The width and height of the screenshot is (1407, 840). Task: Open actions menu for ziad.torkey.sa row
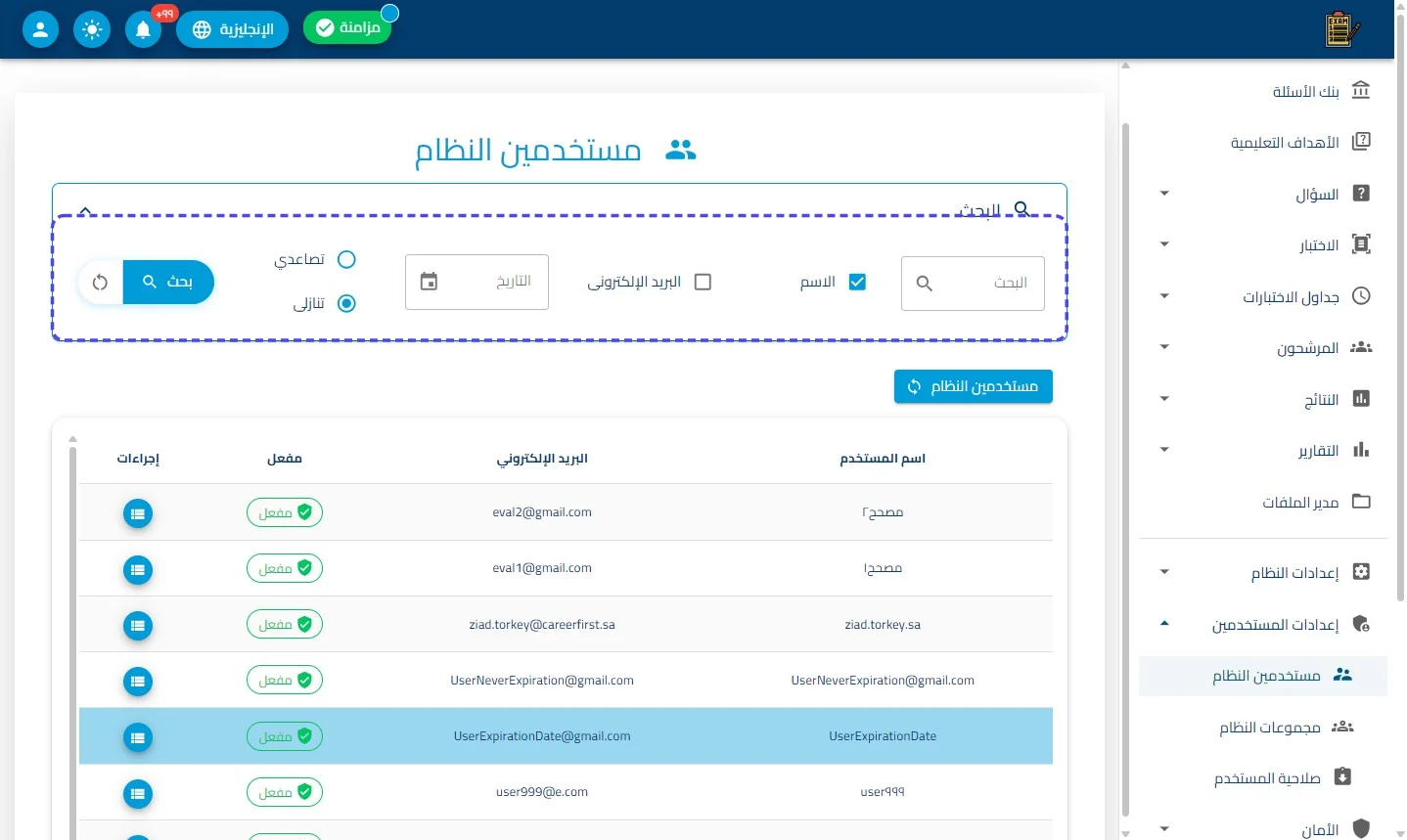[x=138, y=625]
